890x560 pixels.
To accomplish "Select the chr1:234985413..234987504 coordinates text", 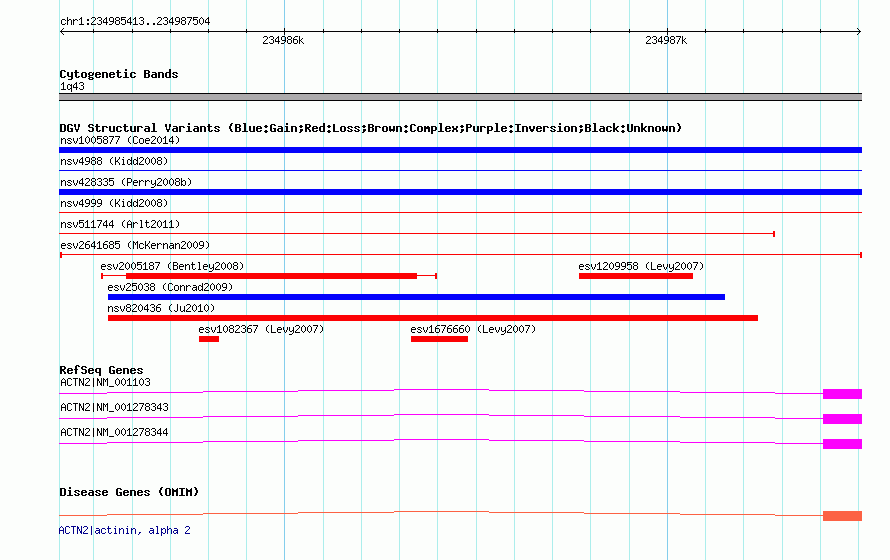I will point(135,21).
